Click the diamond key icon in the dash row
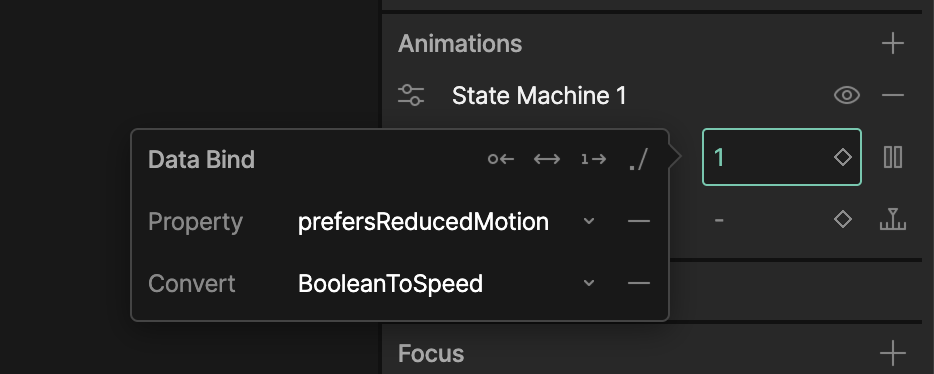 842,220
